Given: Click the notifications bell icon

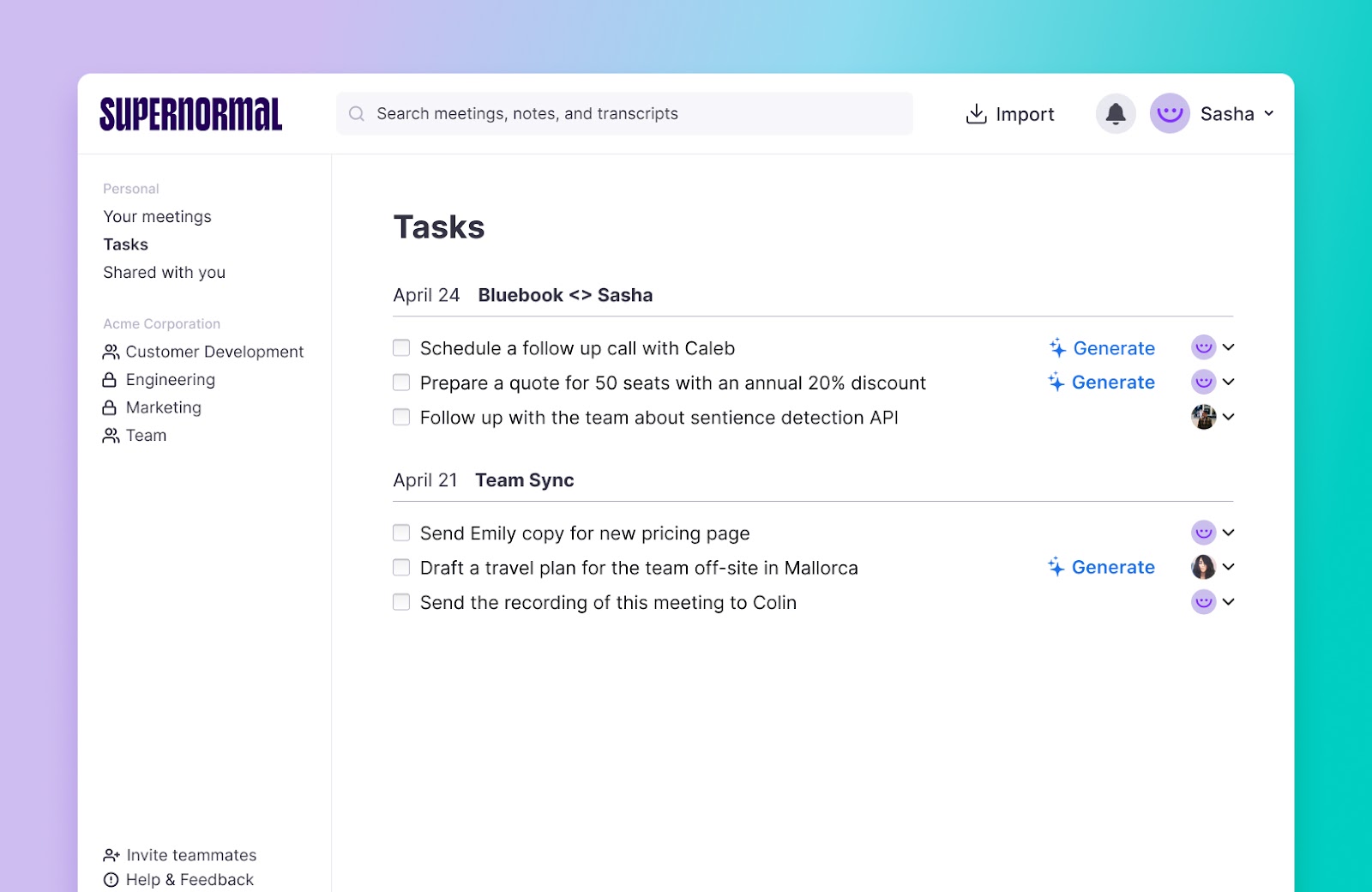Looking at the screenshot, I should tap(1116, 114).
